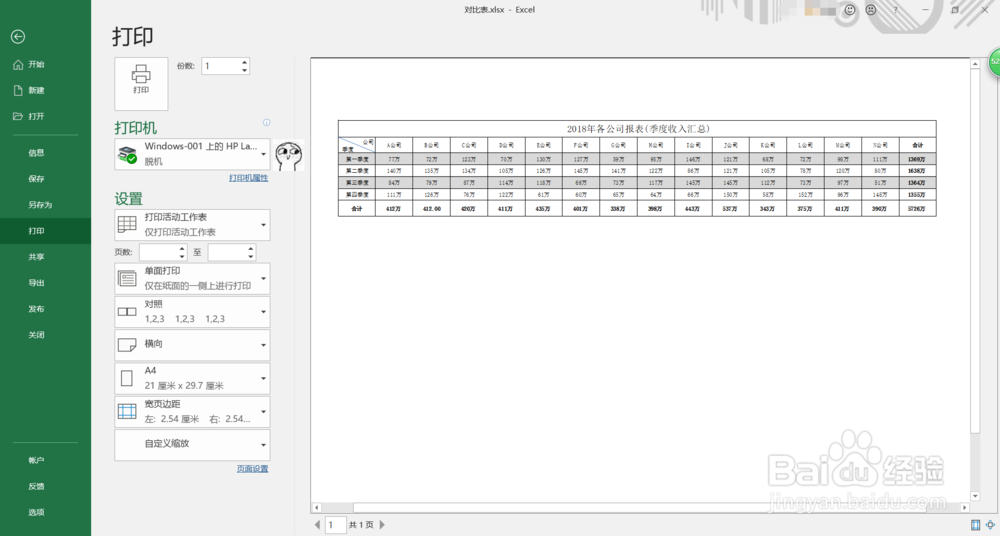Increase copies with up stepper arrow
Screen dimensions: 1000x536
tap(244, 62)
